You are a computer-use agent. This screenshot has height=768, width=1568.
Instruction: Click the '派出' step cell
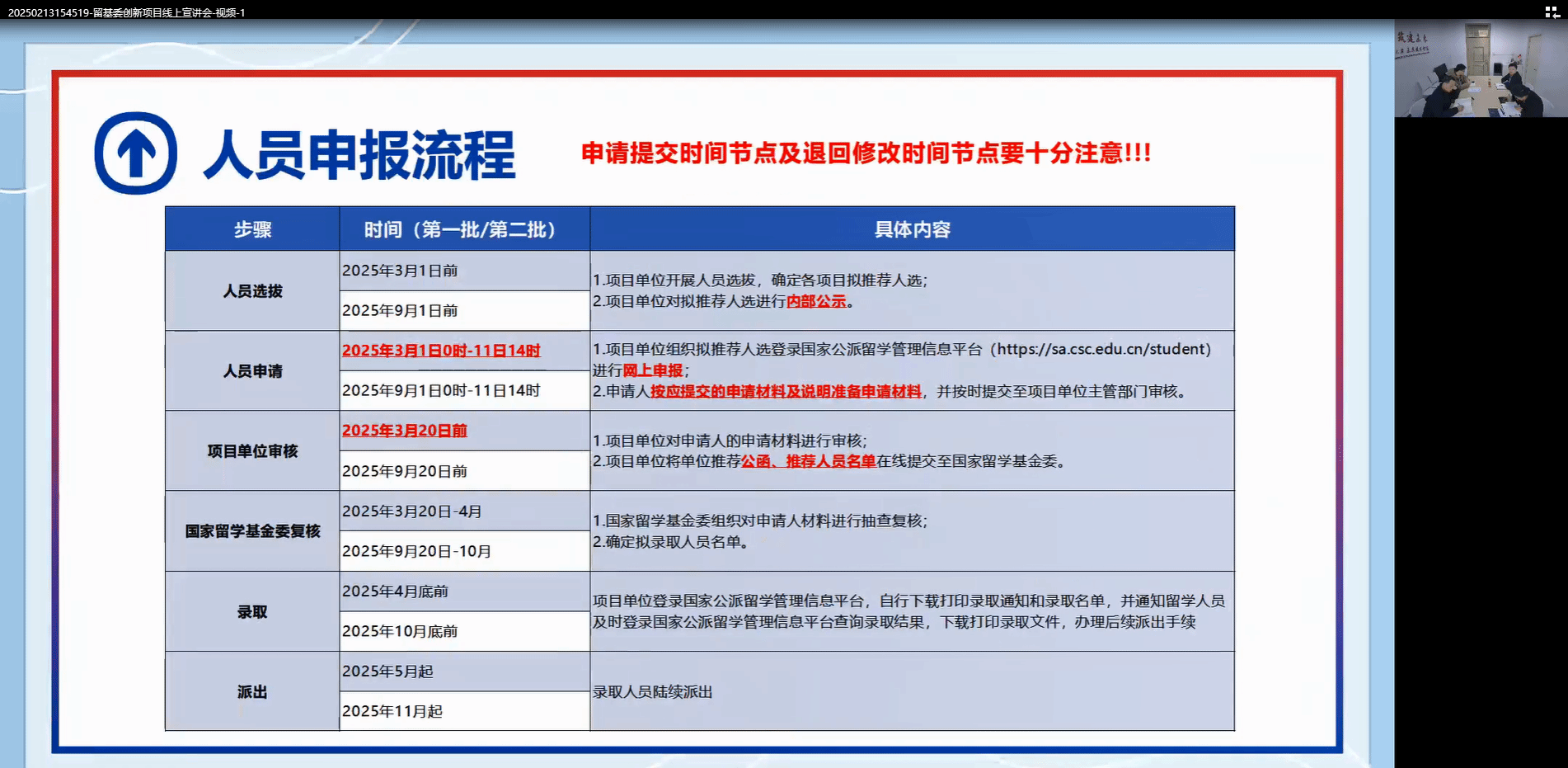coord(252,692)
